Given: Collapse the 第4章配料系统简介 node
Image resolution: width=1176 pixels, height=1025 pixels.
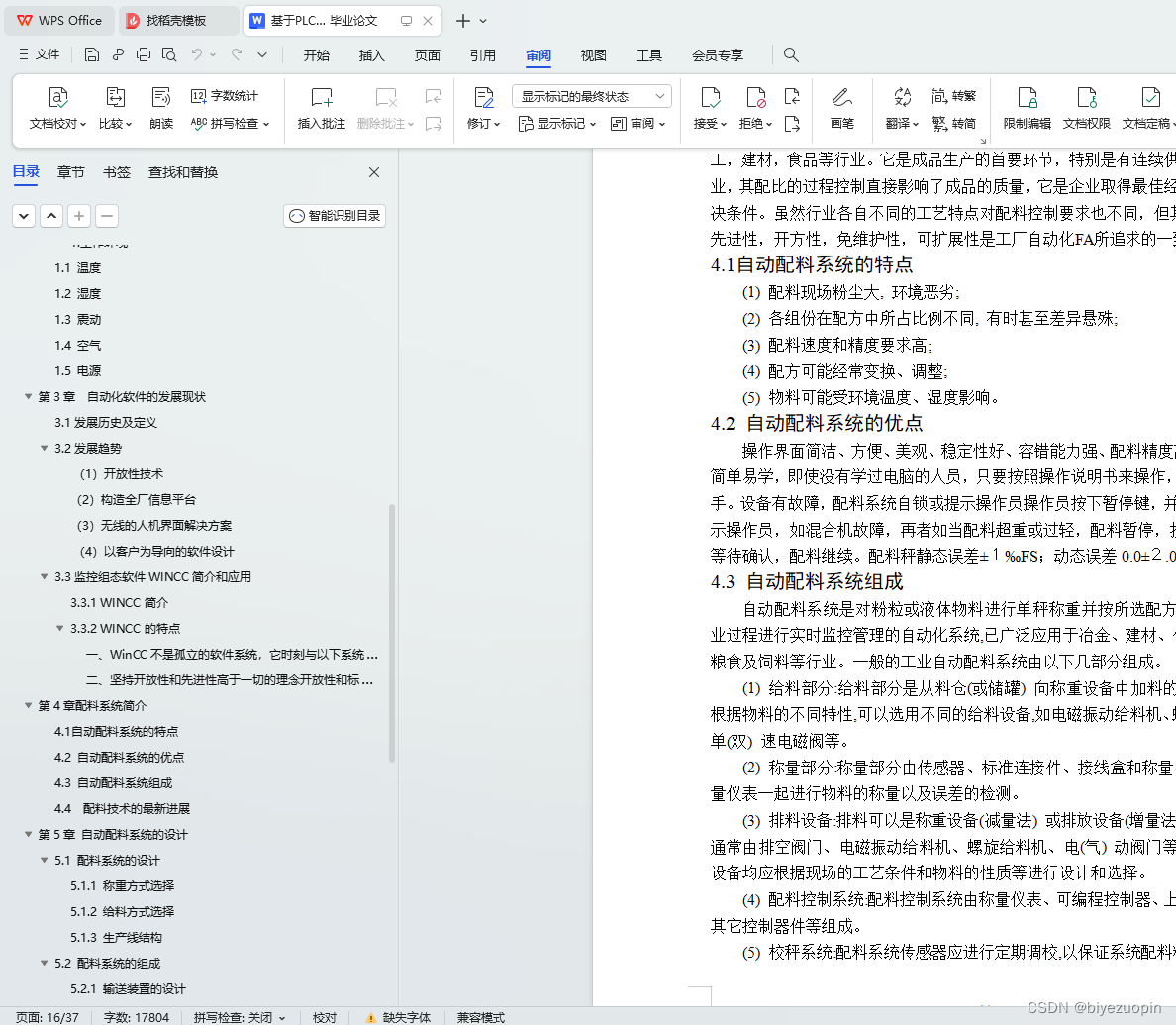Looking at the screenshot, I should click(x=28, y=705).
